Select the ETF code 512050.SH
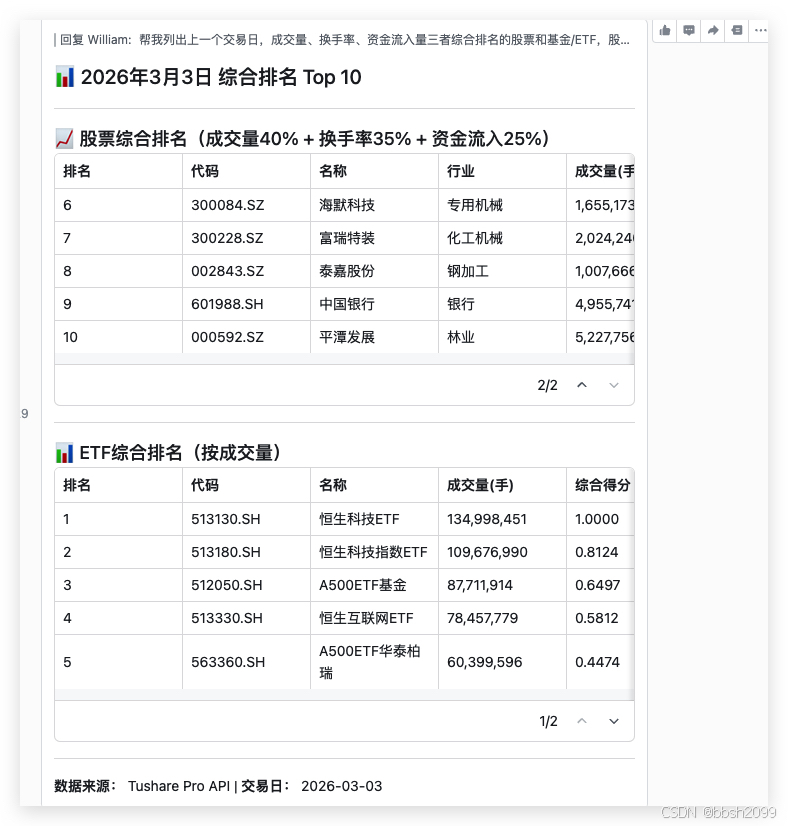Viewport: 788px width, 826px height. [226, 585]
